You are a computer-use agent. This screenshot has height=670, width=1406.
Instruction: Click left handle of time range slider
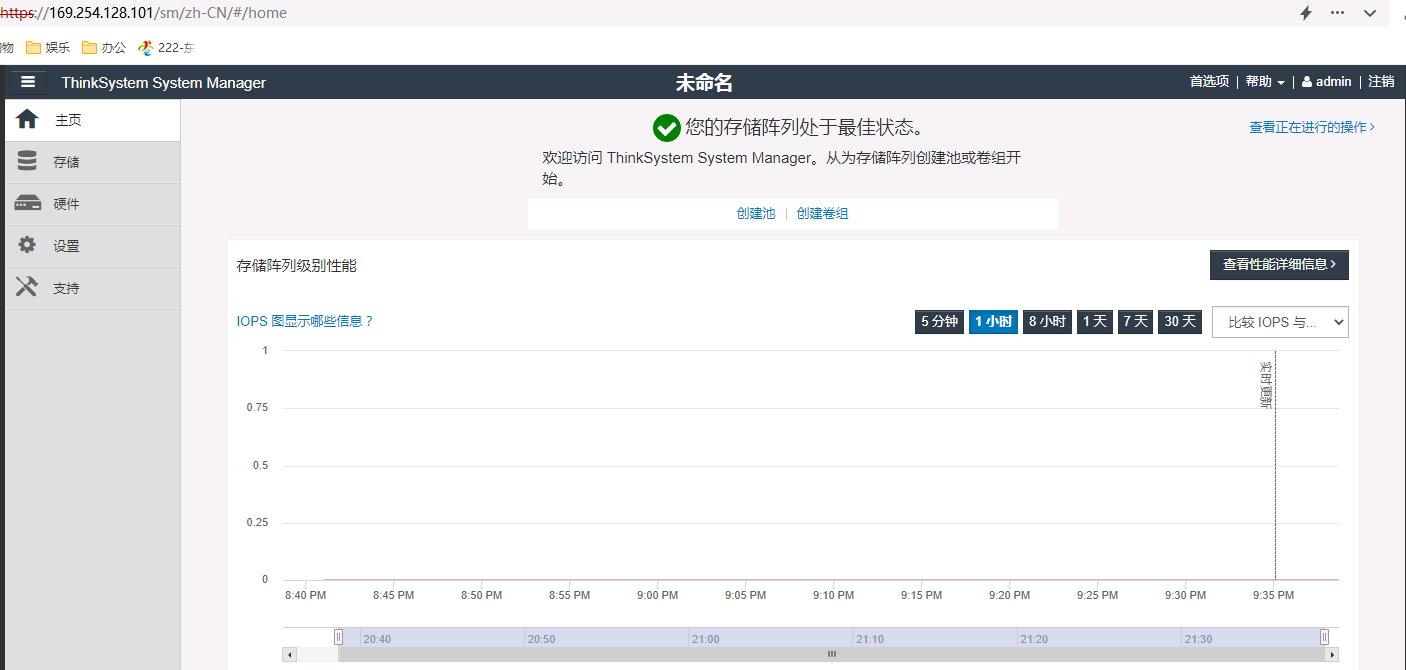pos(338,637)
